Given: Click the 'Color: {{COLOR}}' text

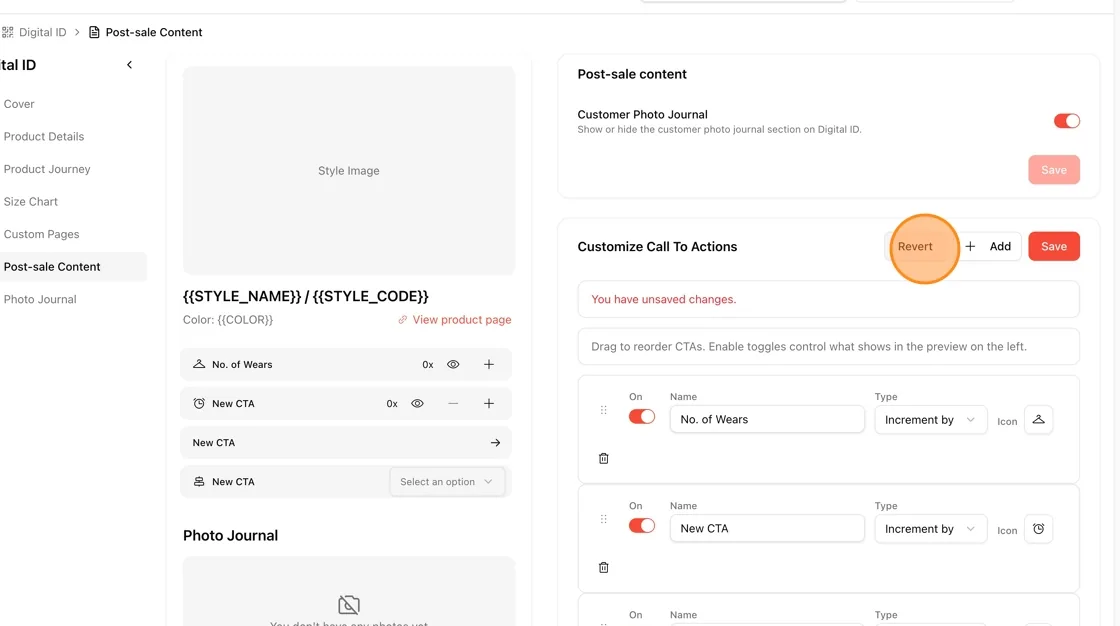Looking at the screenshot, I should tap(228, 319).
